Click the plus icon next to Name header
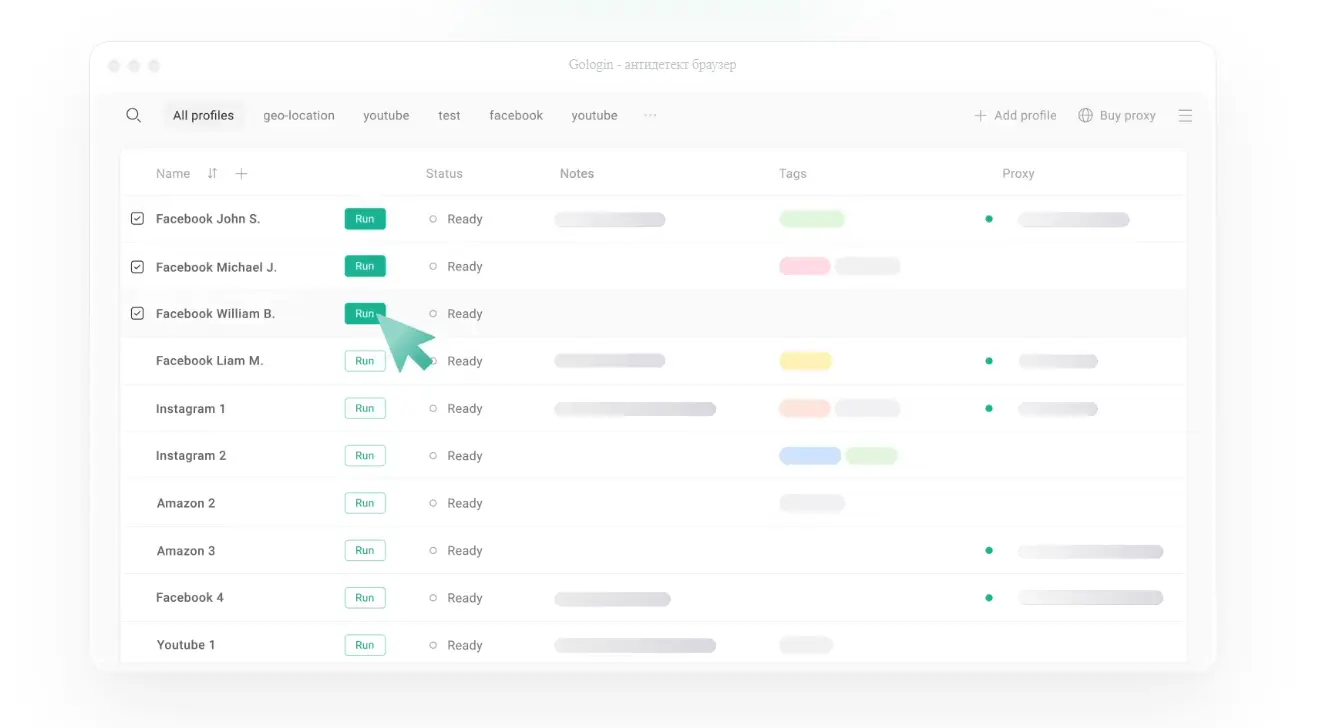 pos(241,173)
